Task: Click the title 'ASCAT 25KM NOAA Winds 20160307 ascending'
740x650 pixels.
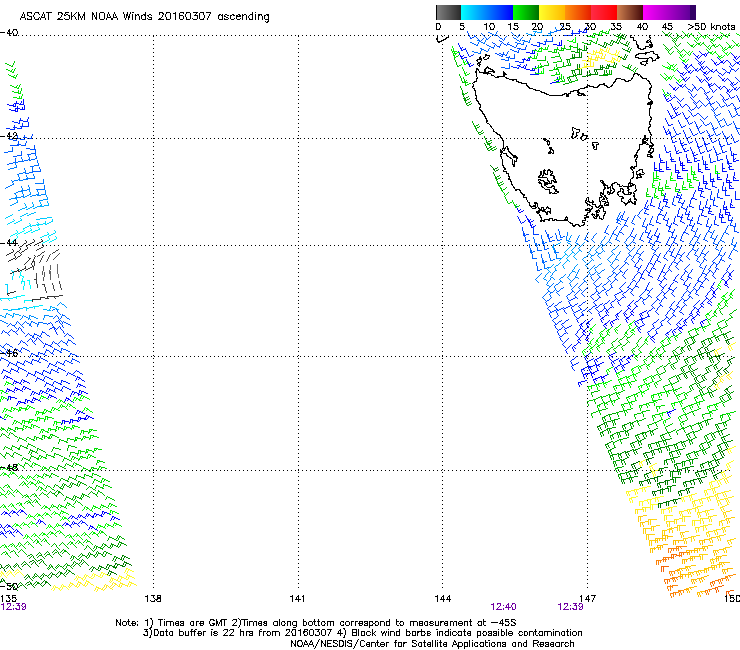Action: point(144,17)
